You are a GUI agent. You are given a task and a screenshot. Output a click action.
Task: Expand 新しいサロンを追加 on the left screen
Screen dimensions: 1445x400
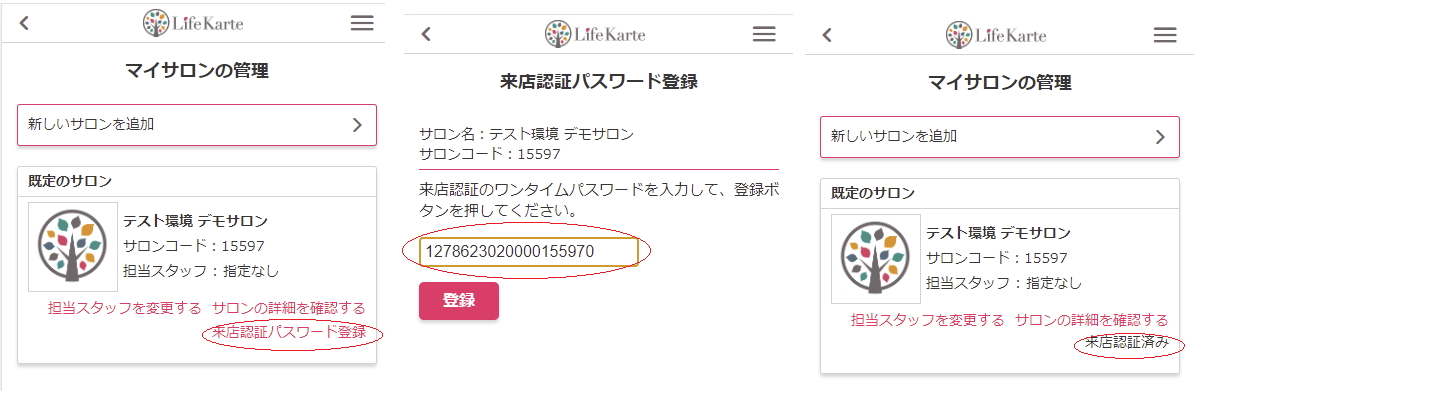pos(197,125)
